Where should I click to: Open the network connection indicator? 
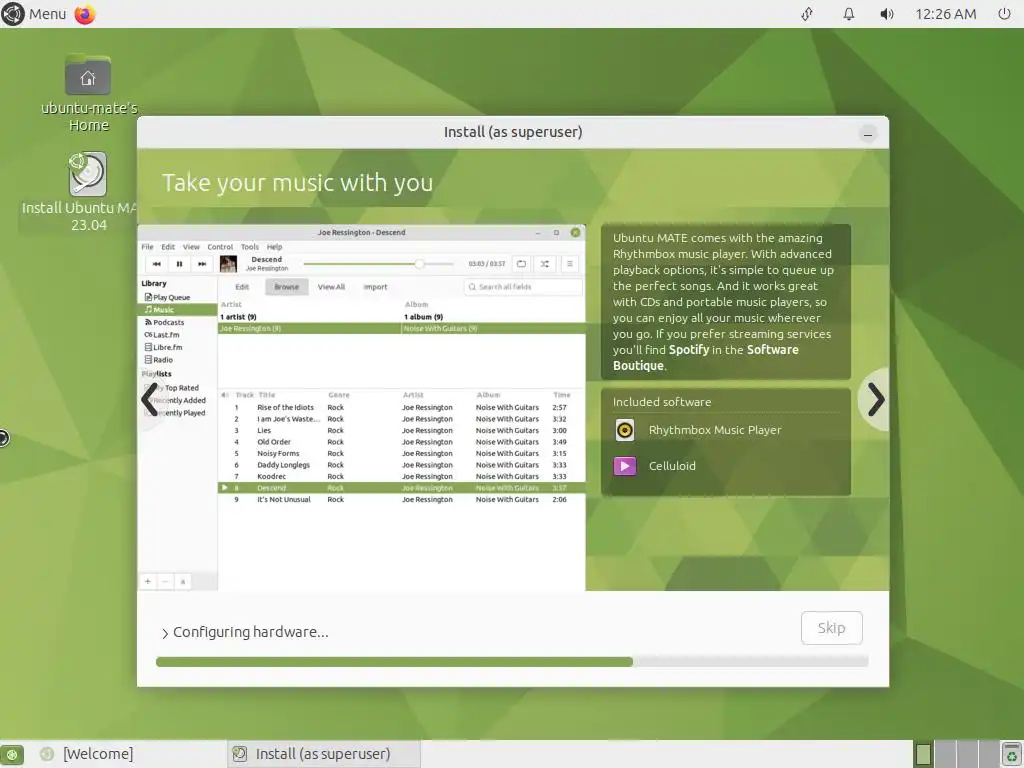[807, 14]
